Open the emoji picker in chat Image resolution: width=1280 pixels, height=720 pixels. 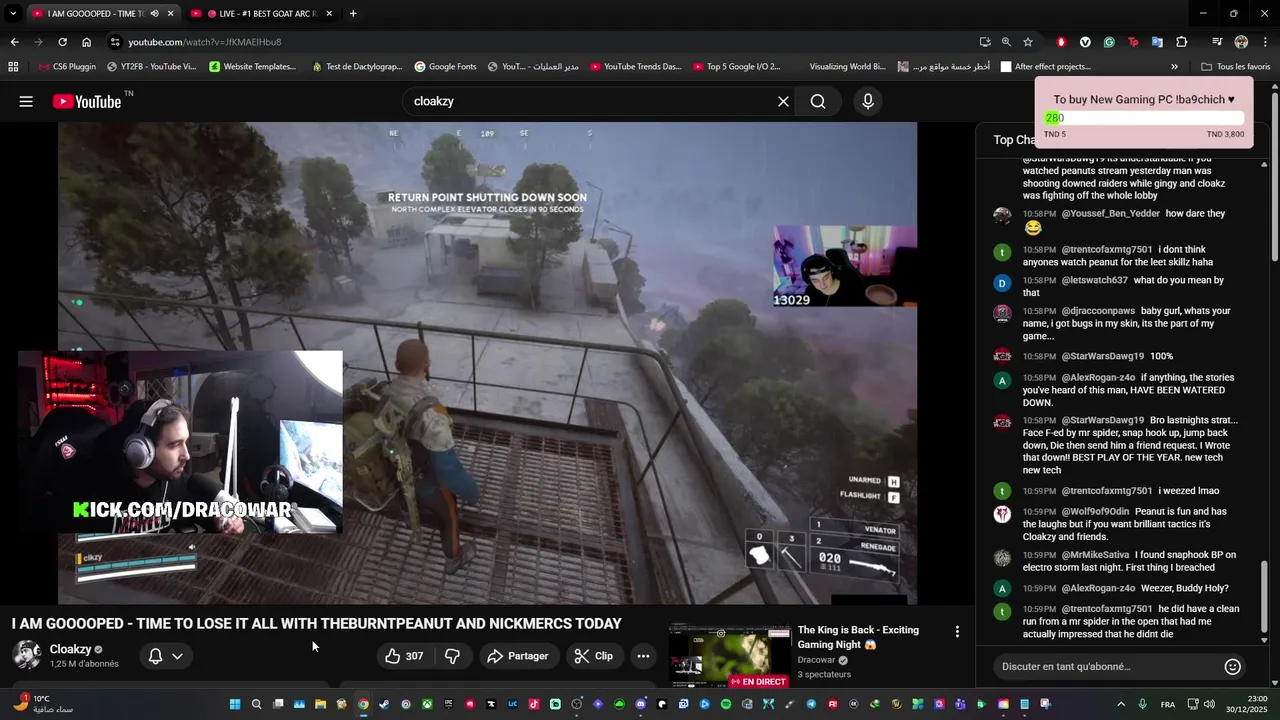pyautogui.click(x=1232, y=666)
